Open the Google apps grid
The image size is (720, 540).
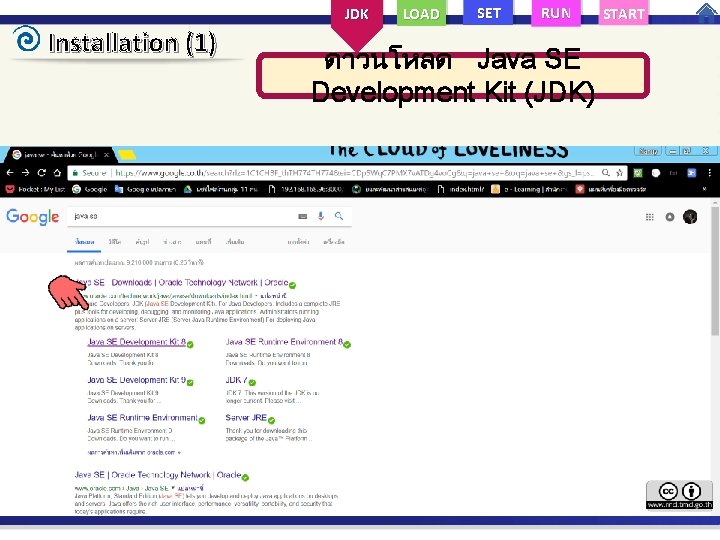point(649,217)
